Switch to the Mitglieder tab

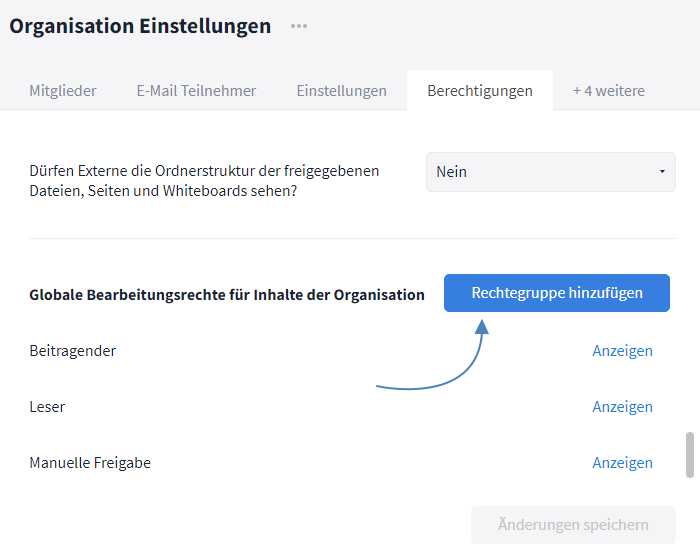point(63,91)
